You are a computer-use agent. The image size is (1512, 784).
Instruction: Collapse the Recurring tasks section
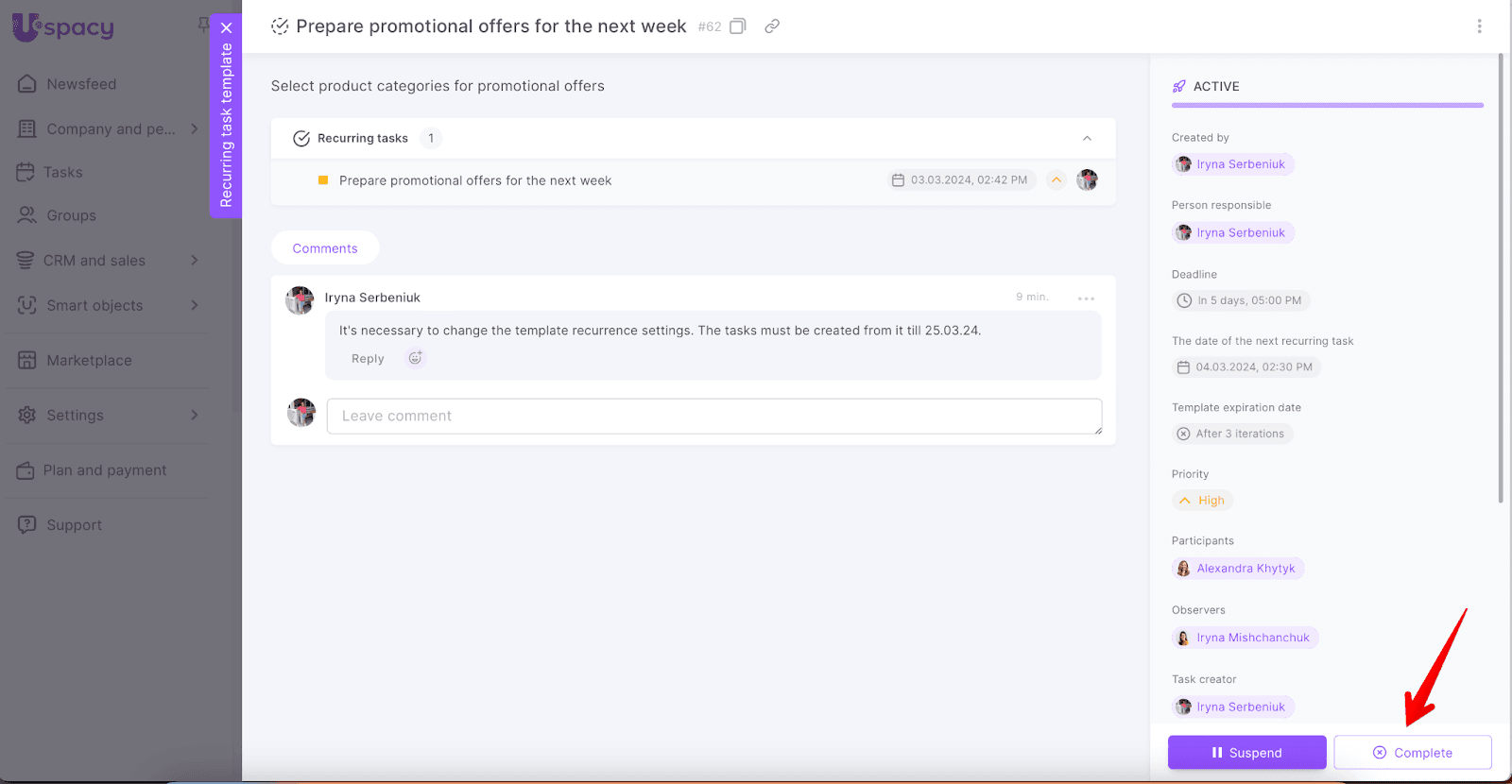coord(1087,138)
